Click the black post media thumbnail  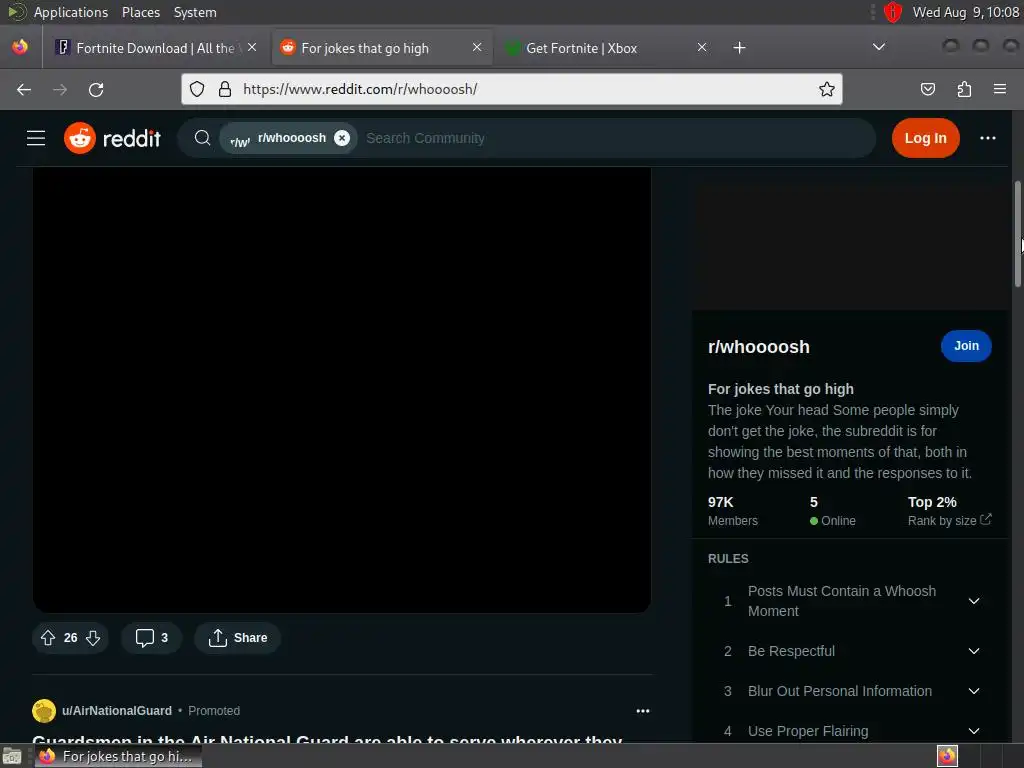pos(342,390)
